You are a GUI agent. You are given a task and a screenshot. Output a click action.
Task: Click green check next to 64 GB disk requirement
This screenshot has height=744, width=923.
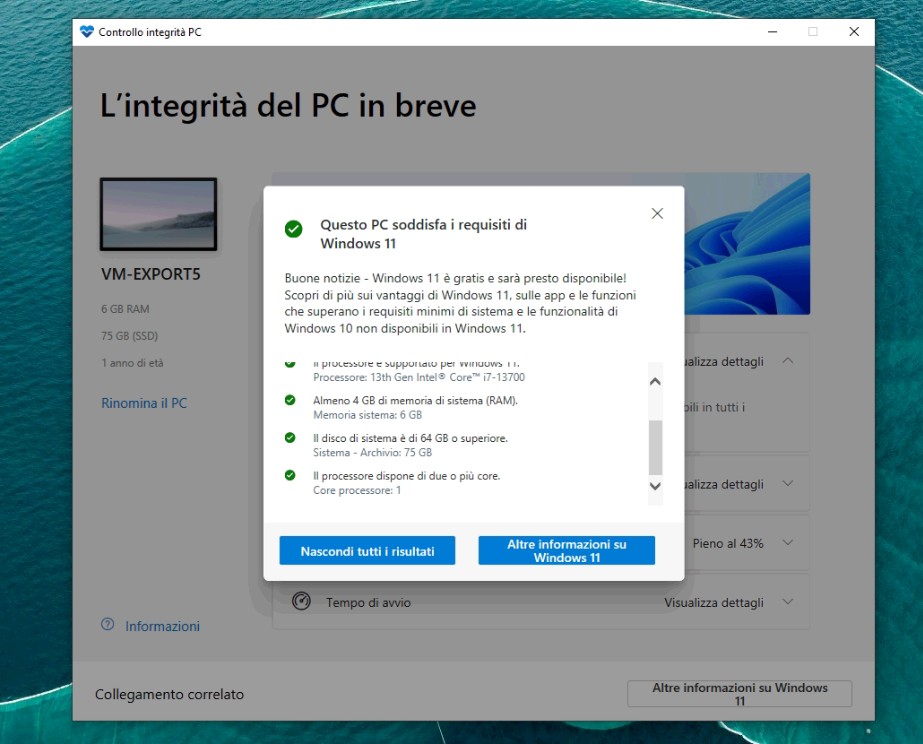click(290, 438)
